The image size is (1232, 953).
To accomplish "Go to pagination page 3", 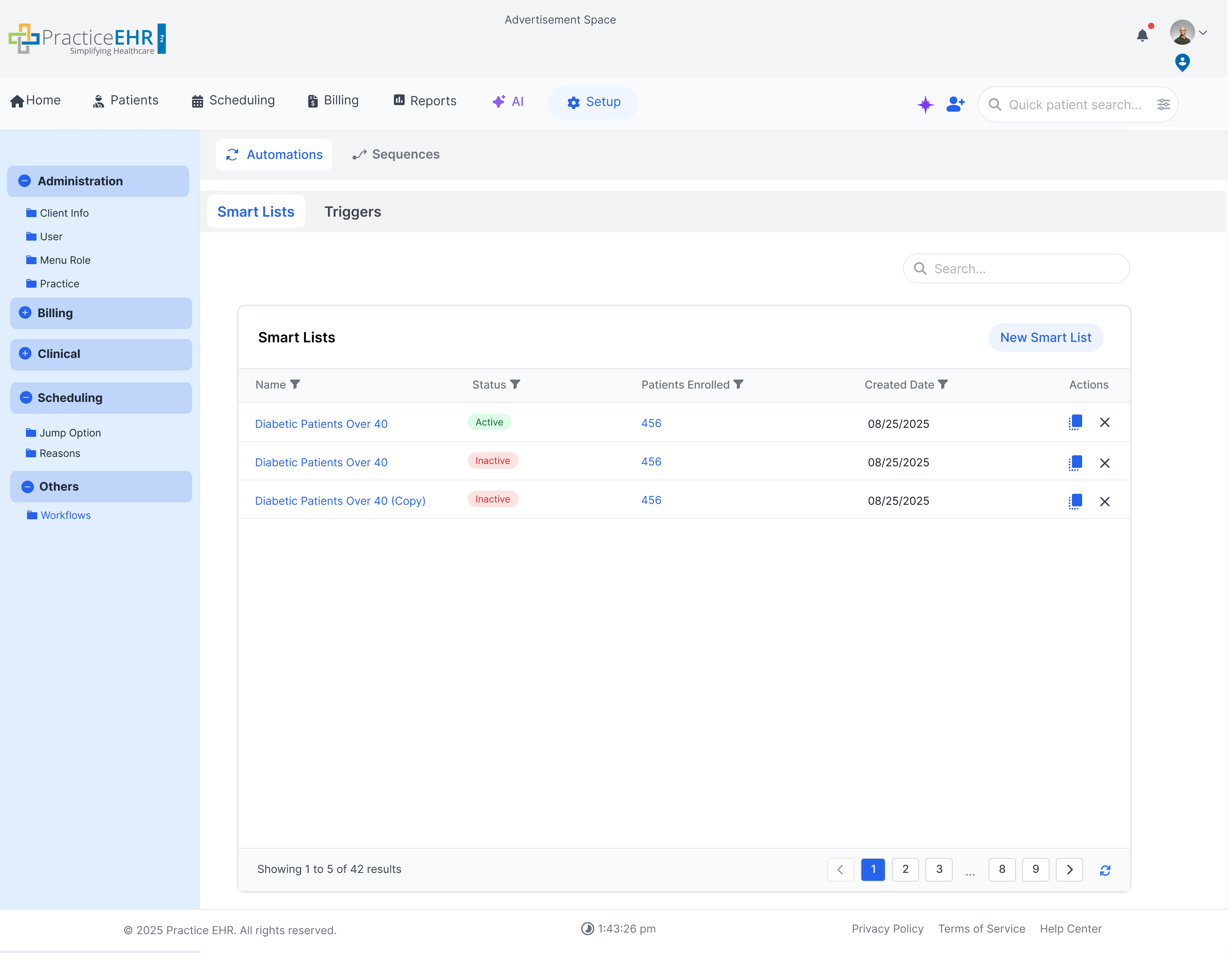I will pyautogui.click(x=939, y=869).
